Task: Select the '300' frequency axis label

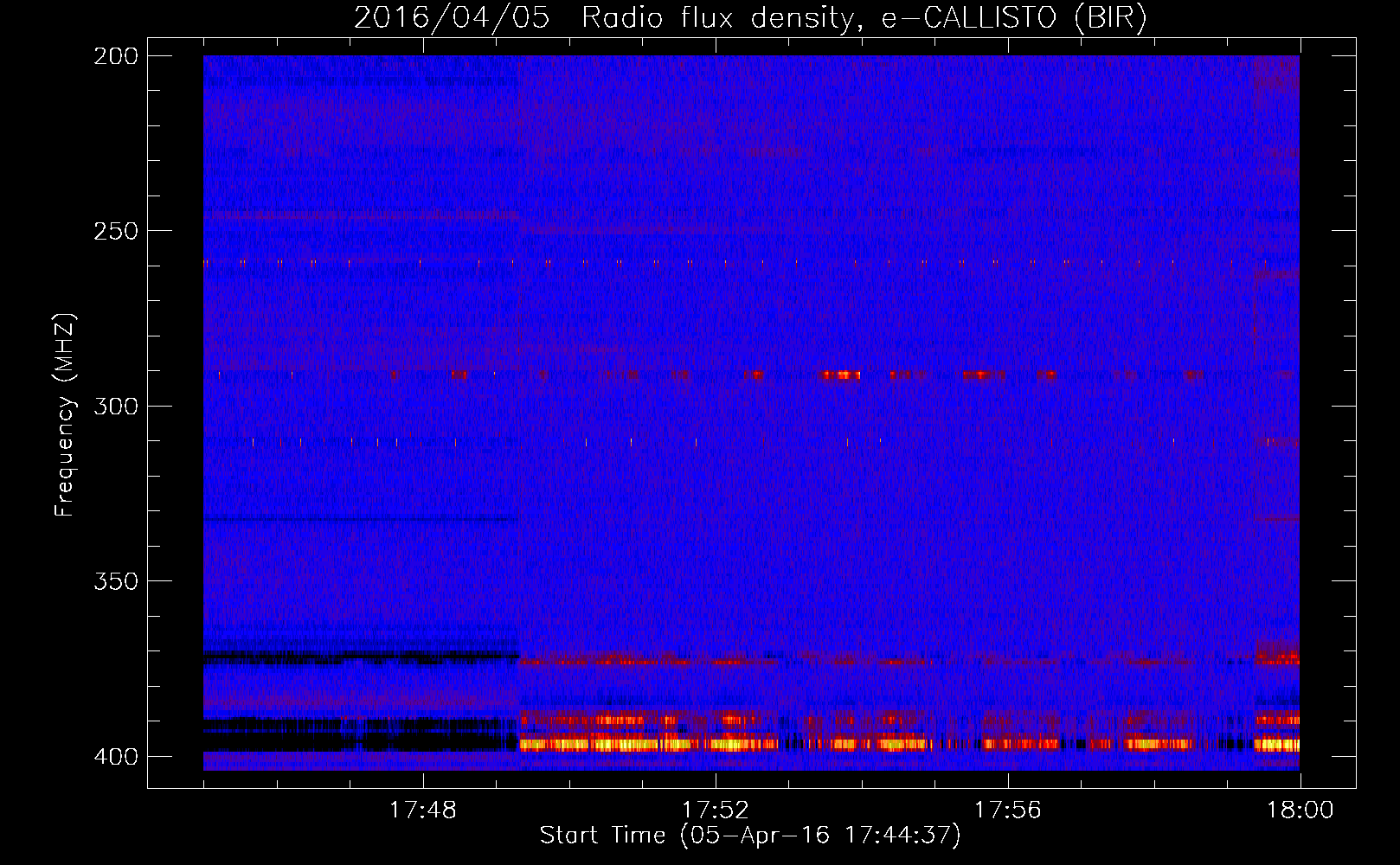Action: [x=115, y=406]
